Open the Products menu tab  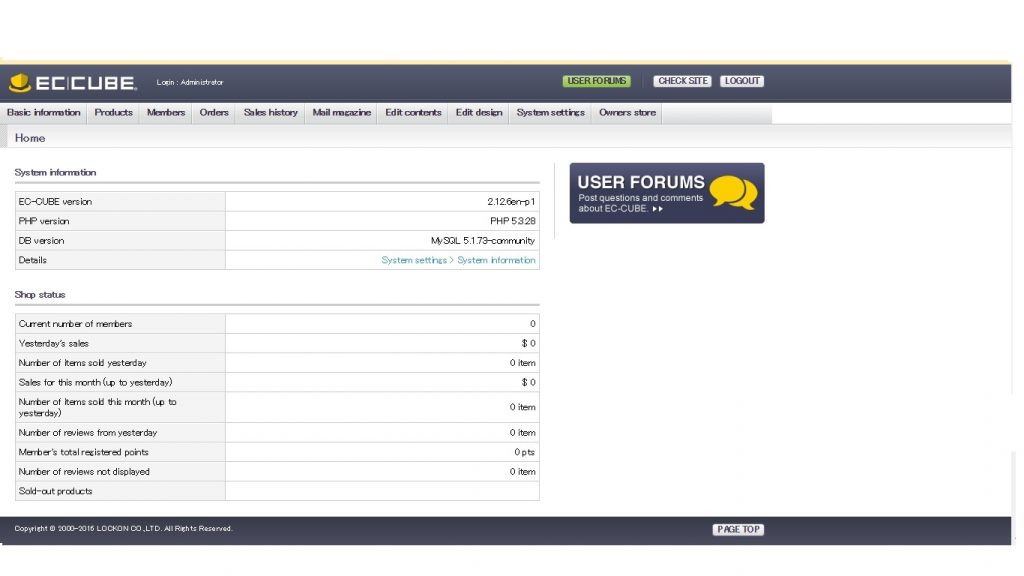click(x=112, y=113)
